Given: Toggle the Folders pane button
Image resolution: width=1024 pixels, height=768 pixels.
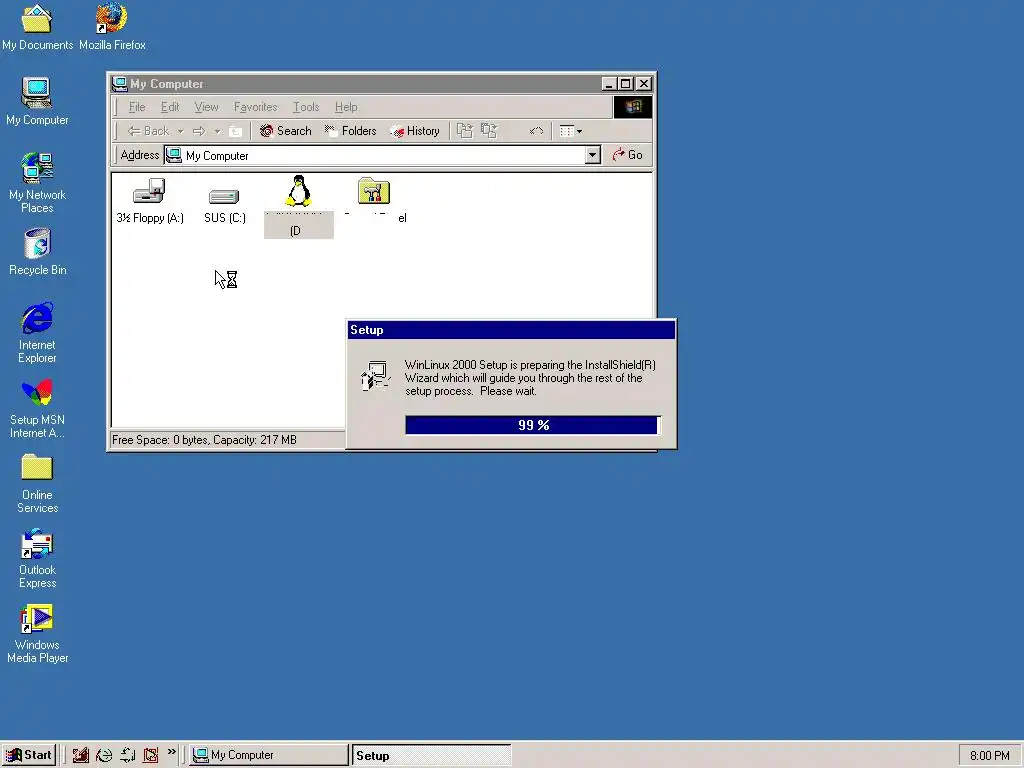Looking at the screenshot, I should coord(350,131).
